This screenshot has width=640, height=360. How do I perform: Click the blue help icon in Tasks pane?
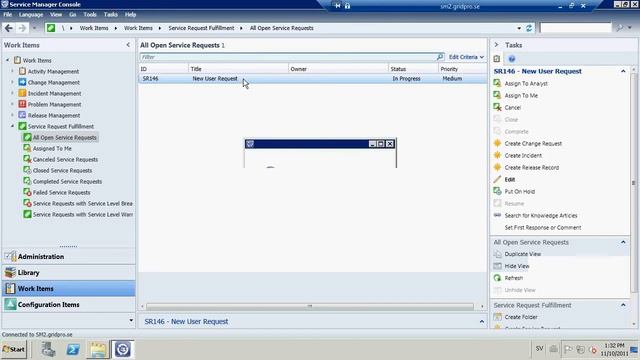tap(511, 59)
